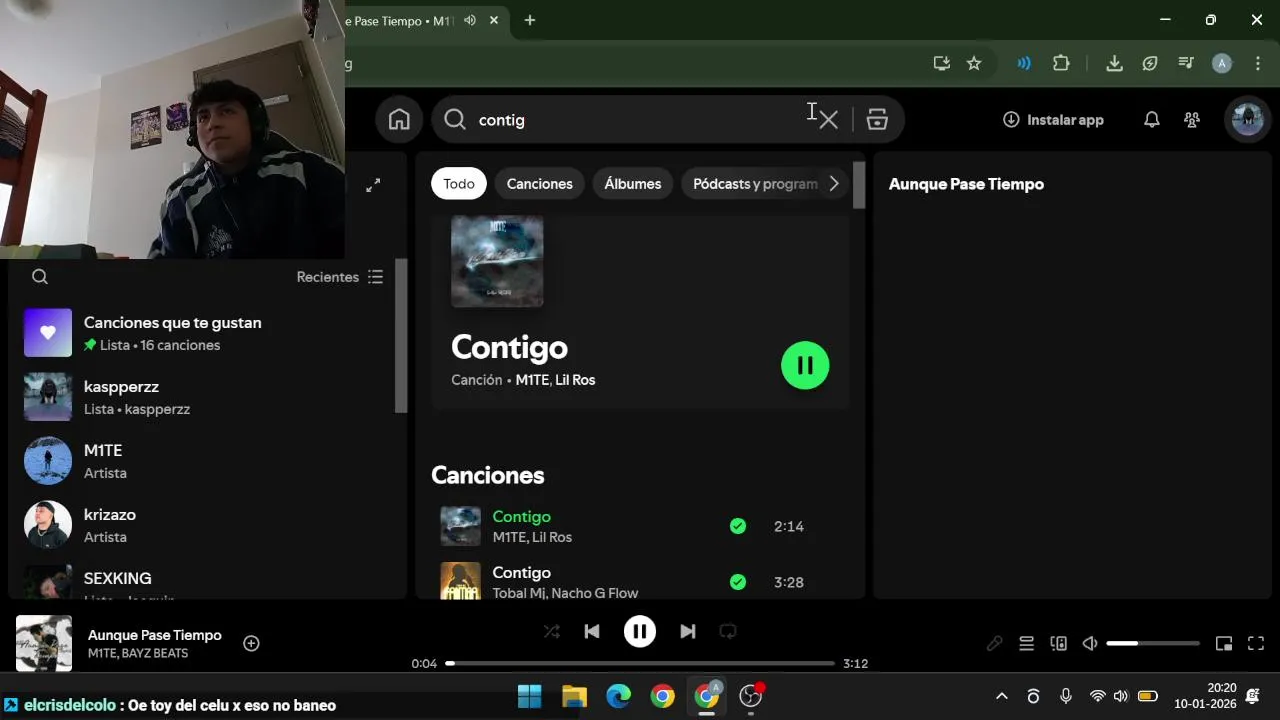This screenshot has height=720, width=1280.
Task: Open Aunque Pase Tiempo in the right panel
Action: click(966, 184)
